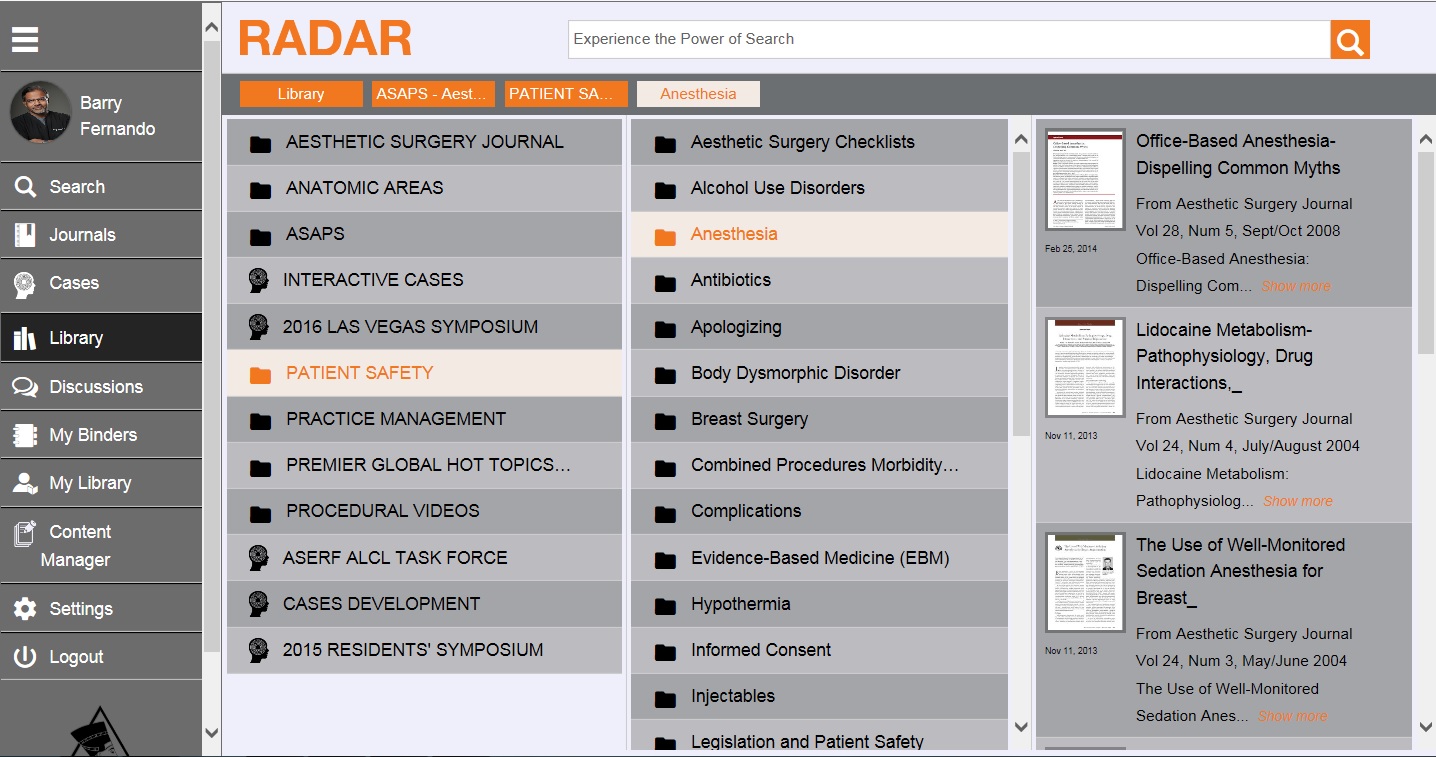This screenshot has width=1436, height=757.
Task: Click folder icon beside Aesthetic Surgery Checklists
Action: tap(665, 143)
